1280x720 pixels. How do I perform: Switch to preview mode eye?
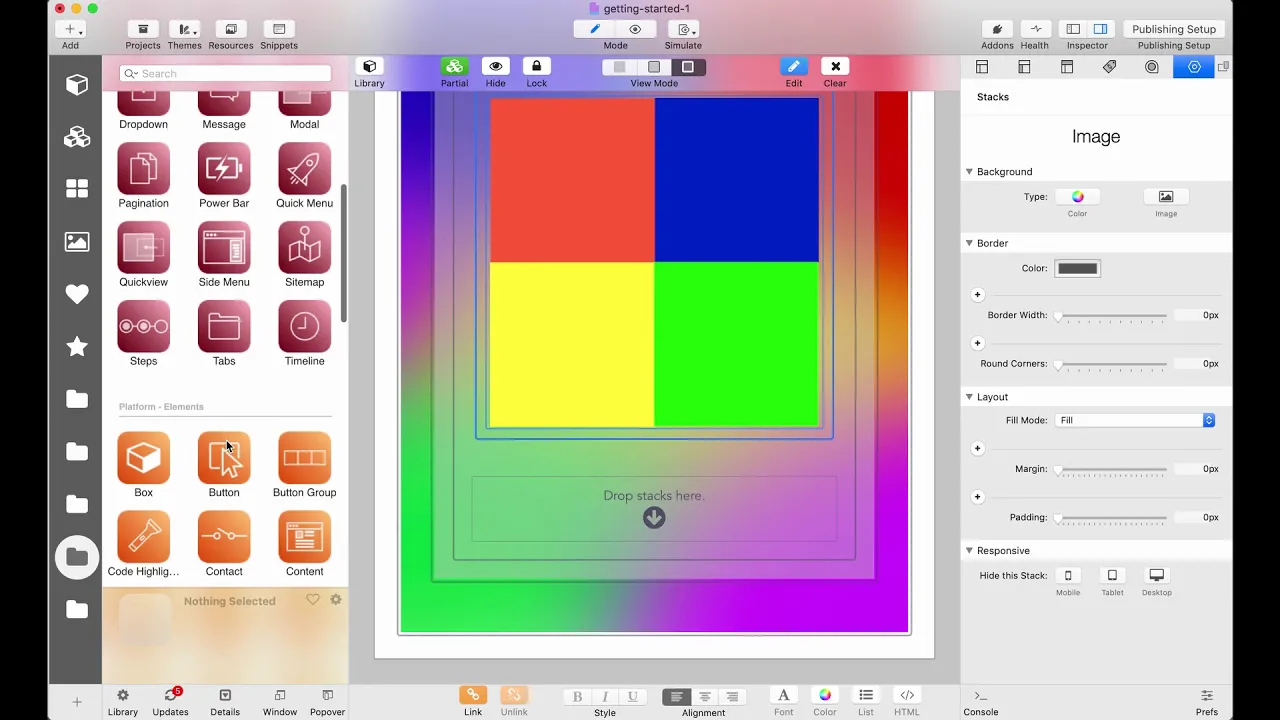[x=635, y=29]
